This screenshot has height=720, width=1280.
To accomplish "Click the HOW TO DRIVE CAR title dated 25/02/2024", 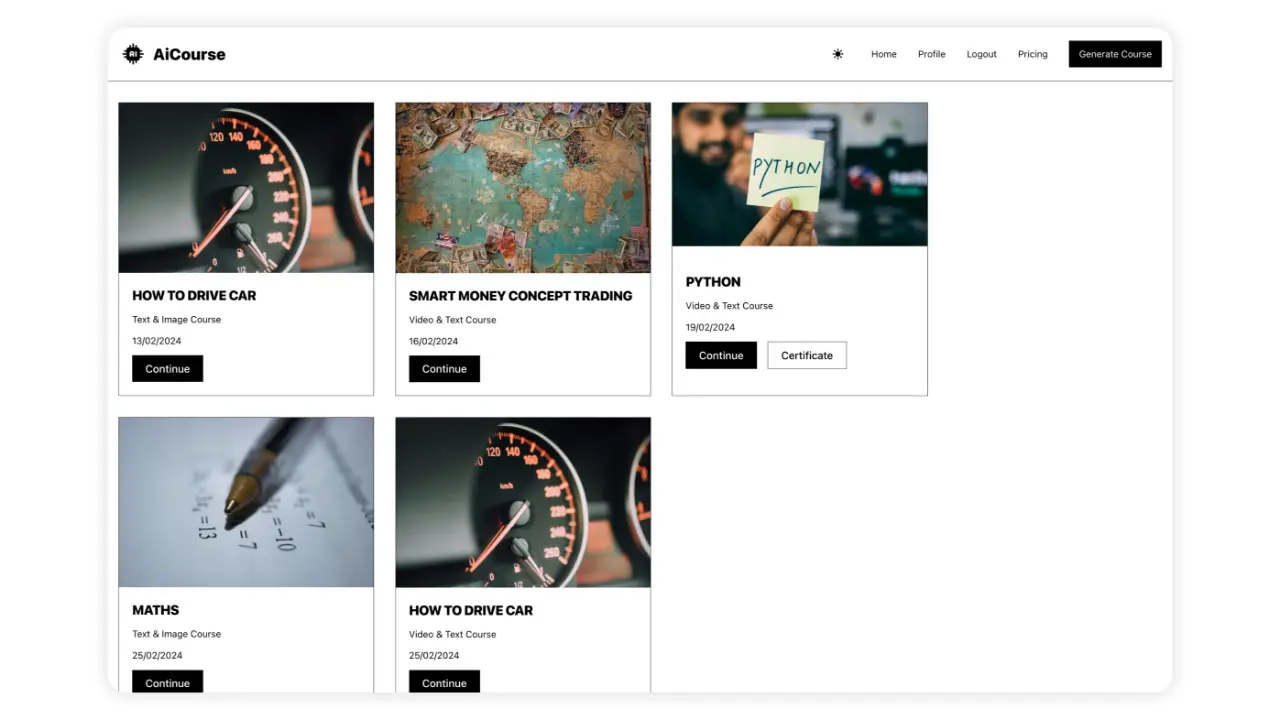I will 471,610.
